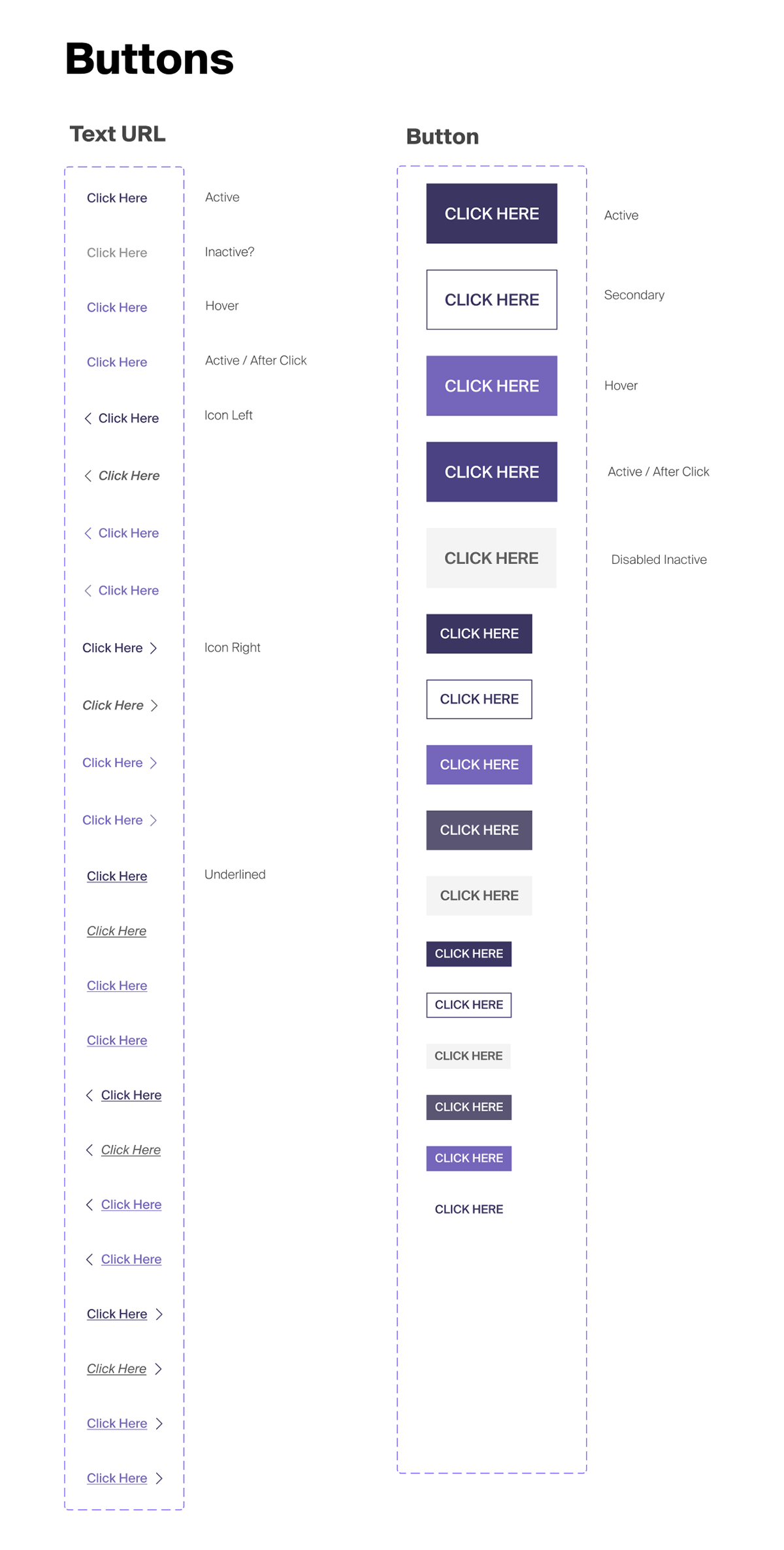Click left chevron on the Icon Left row
The width and height of the screenshot is (784, 1550).
[x=88, y=418]
